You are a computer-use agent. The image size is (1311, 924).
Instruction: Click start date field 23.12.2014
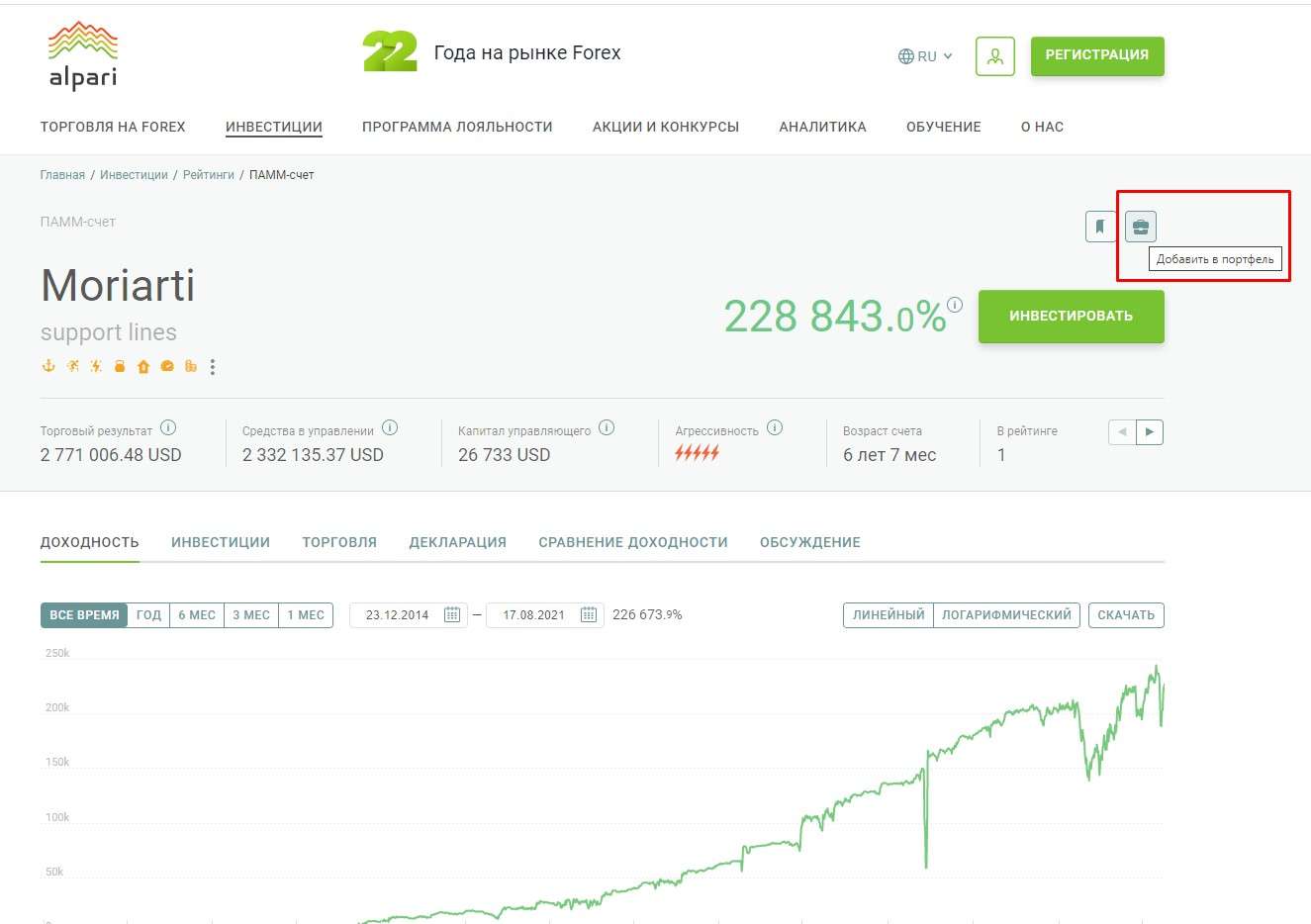408,615
